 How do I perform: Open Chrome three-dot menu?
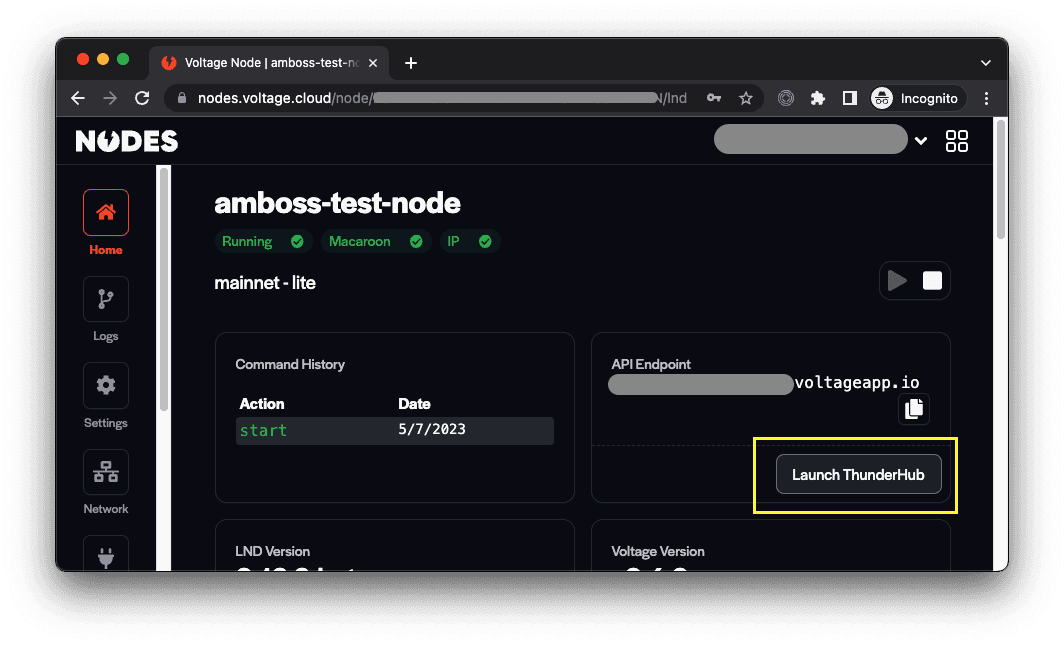987,98
